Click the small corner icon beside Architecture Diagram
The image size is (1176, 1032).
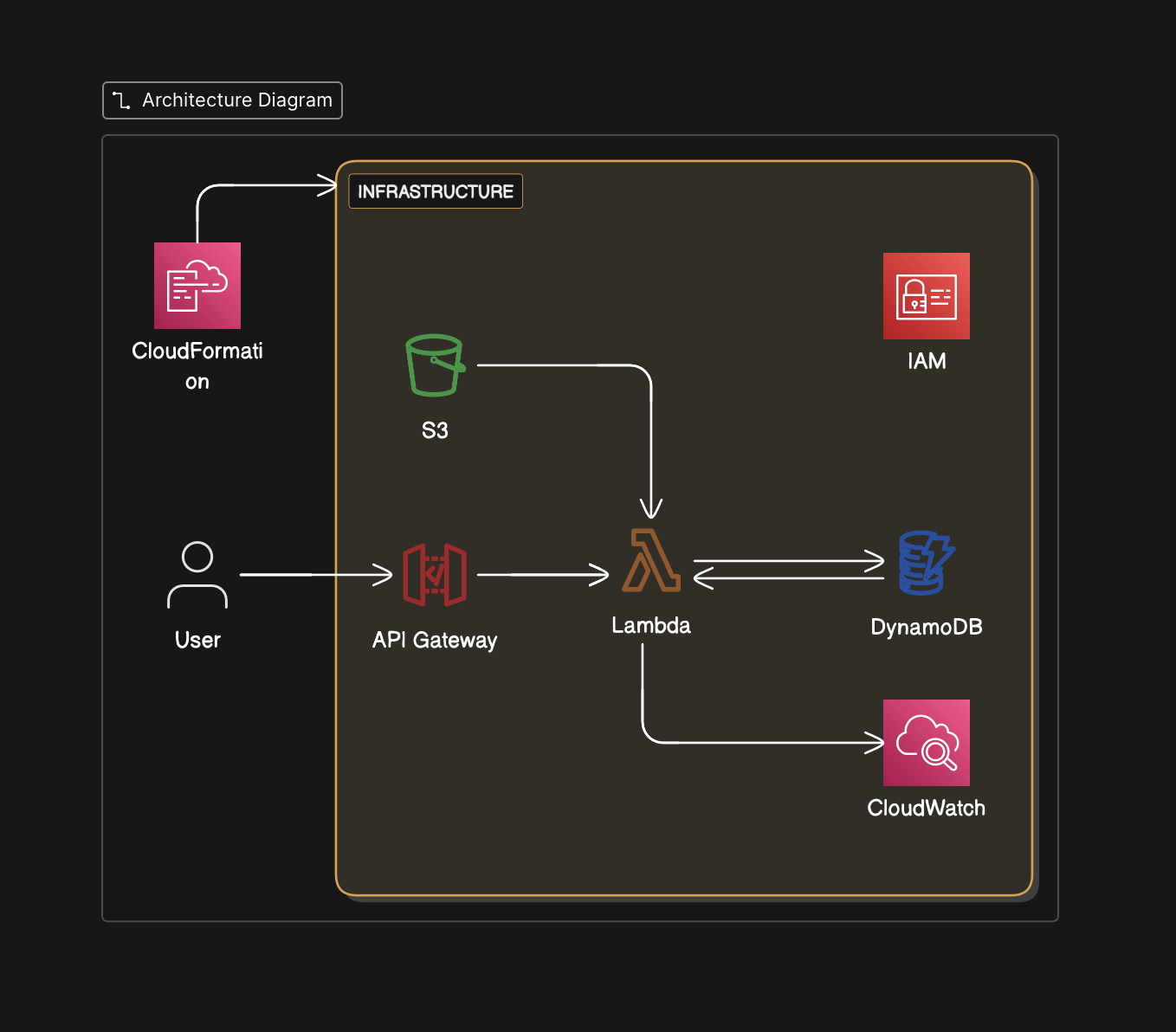pos(122,100)
